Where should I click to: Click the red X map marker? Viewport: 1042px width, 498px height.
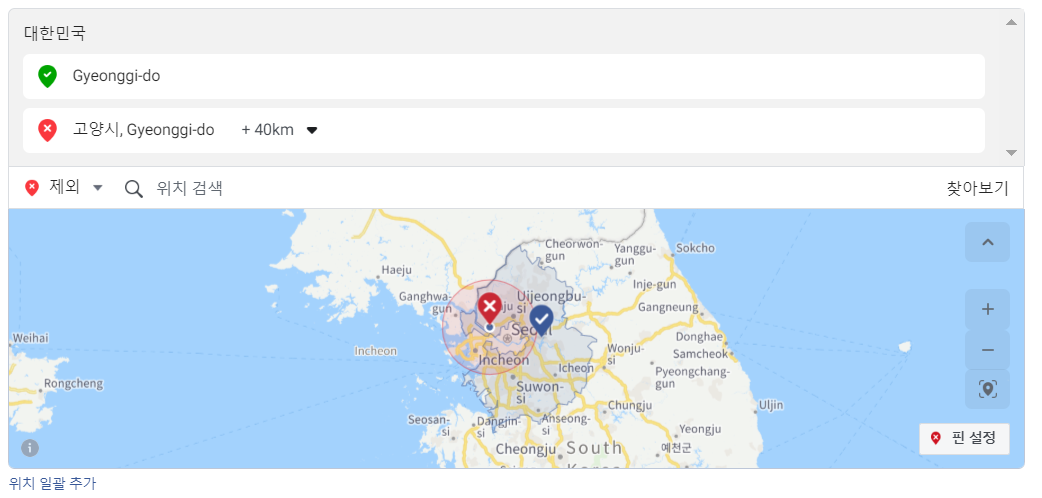pos(489,307)
